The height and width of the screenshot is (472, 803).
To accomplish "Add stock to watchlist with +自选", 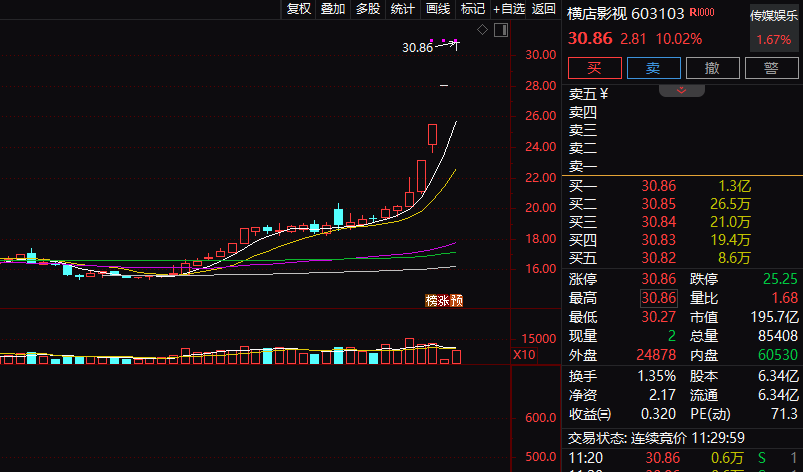I will [x=508, y=9].
